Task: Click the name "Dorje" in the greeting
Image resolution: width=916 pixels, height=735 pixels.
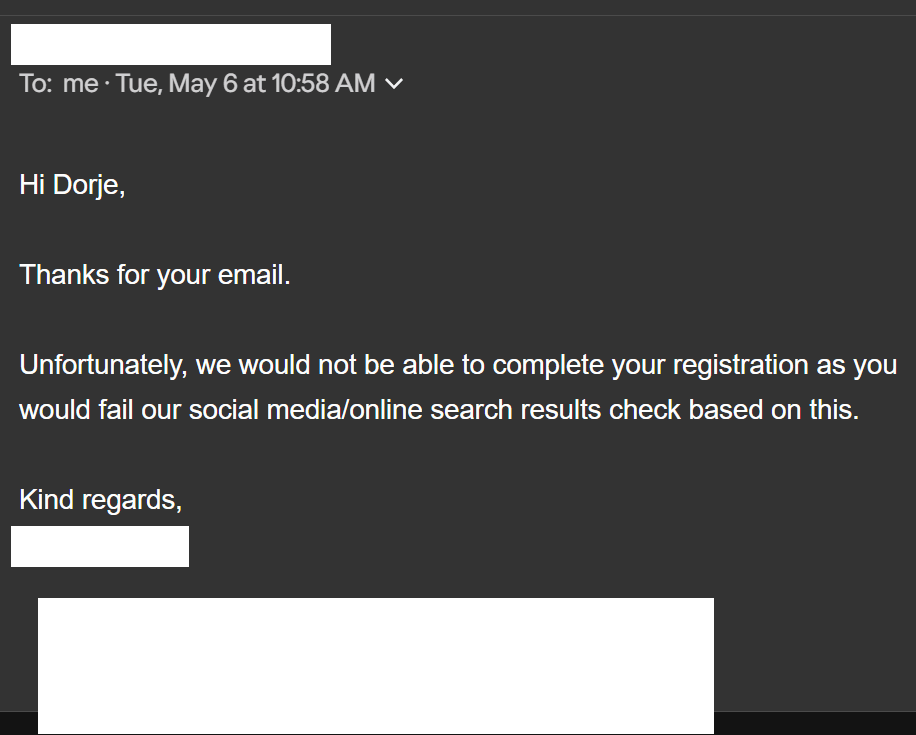Action: coord(85,185)
